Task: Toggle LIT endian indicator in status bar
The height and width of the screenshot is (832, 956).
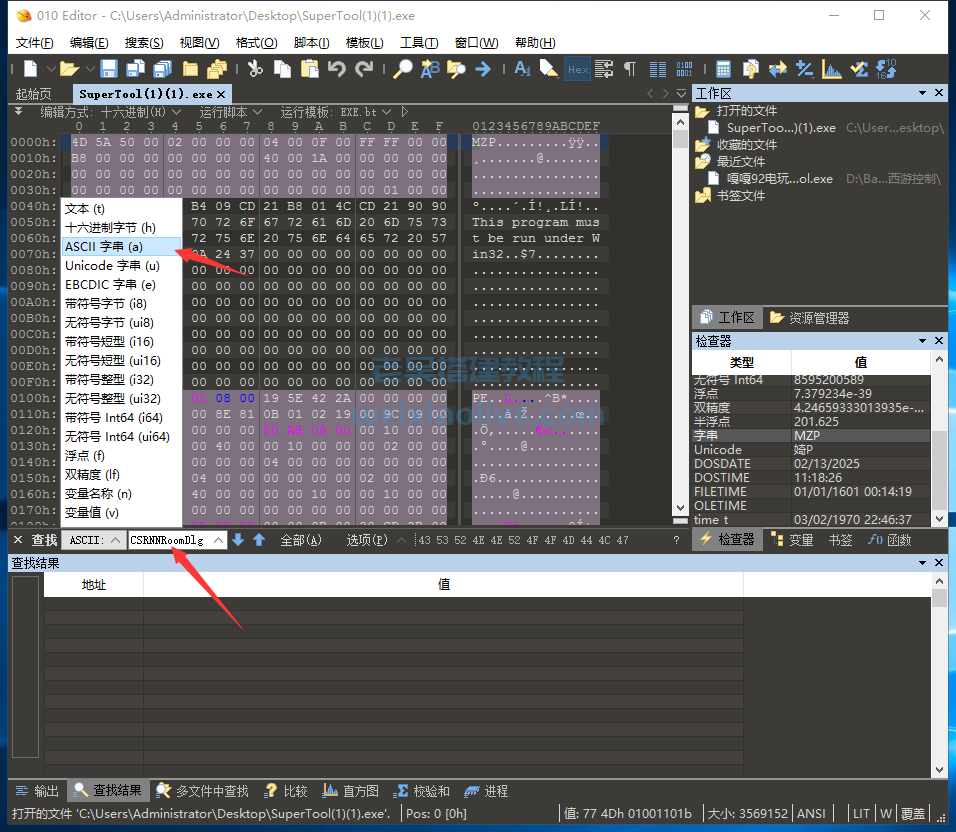Action: pos(860,814)
